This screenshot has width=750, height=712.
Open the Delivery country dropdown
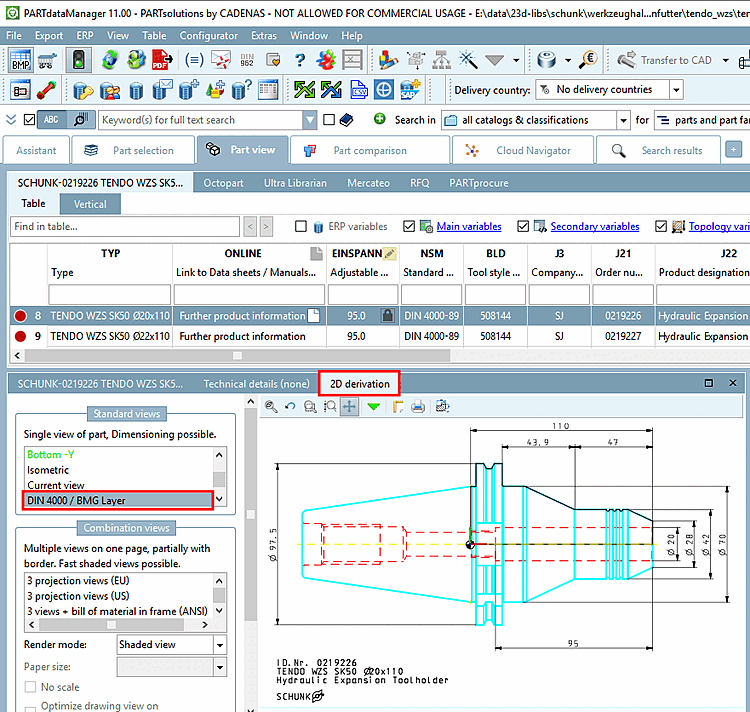pyautogui.click(x=676, y=90)
